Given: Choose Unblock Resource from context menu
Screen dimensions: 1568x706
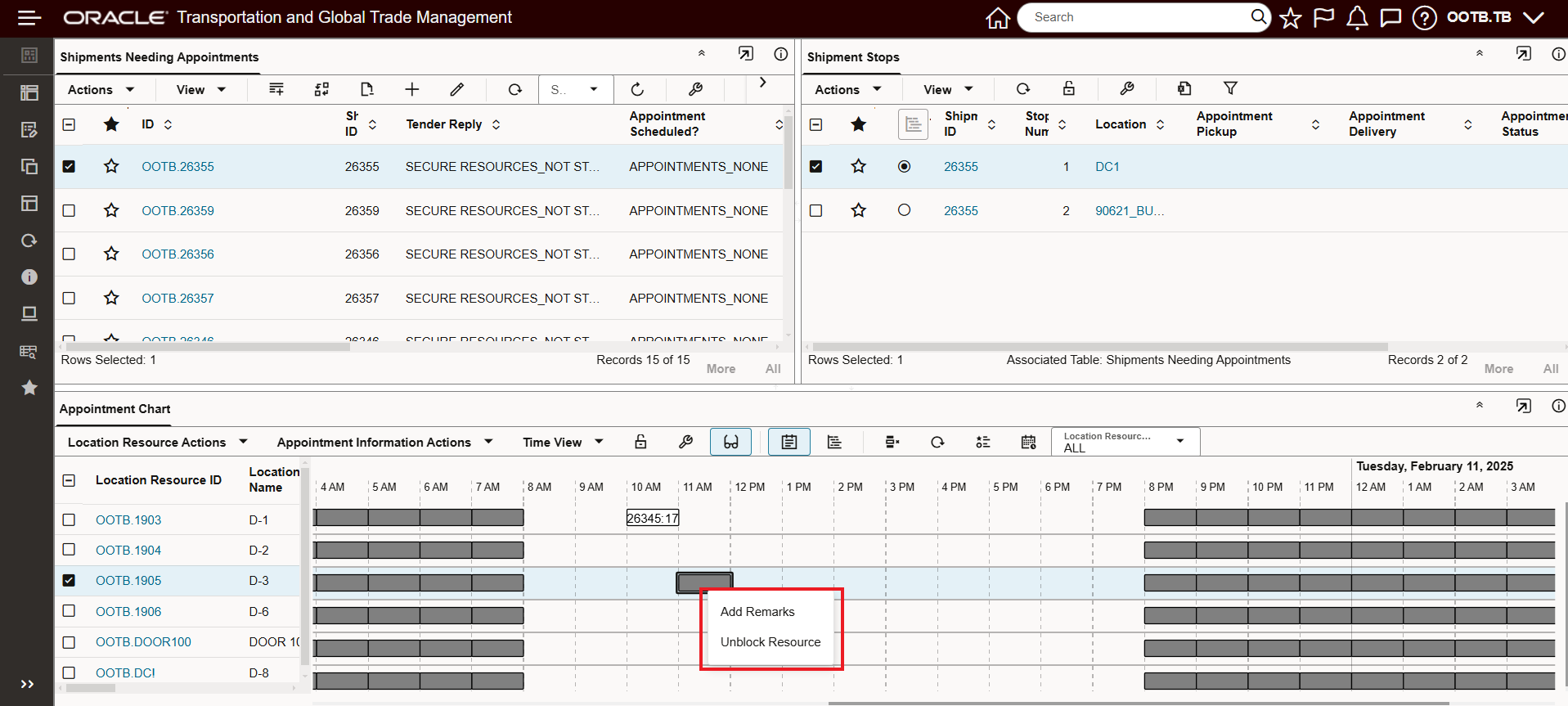Looking at the screenshot, I should [771, 642].
